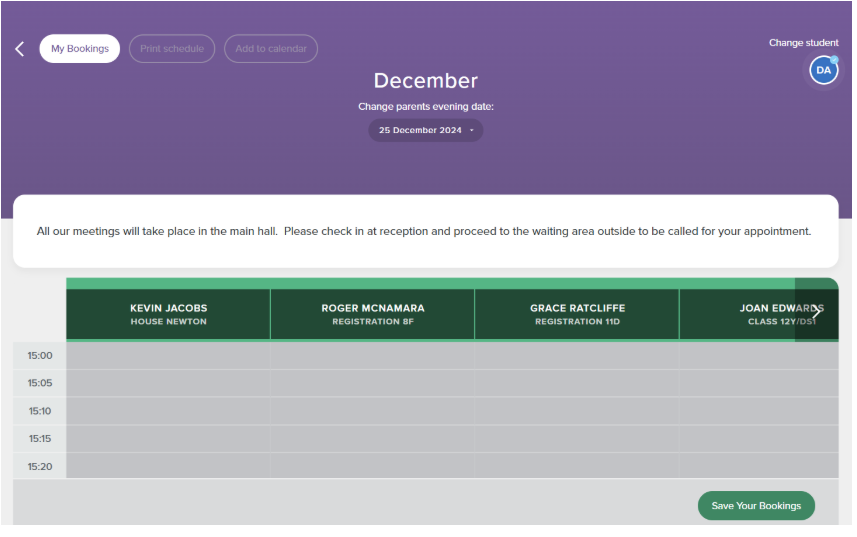Select the Grace Ratcliffe column header
The height and width of the screenshot is (537, 857).
click(576, 314)
